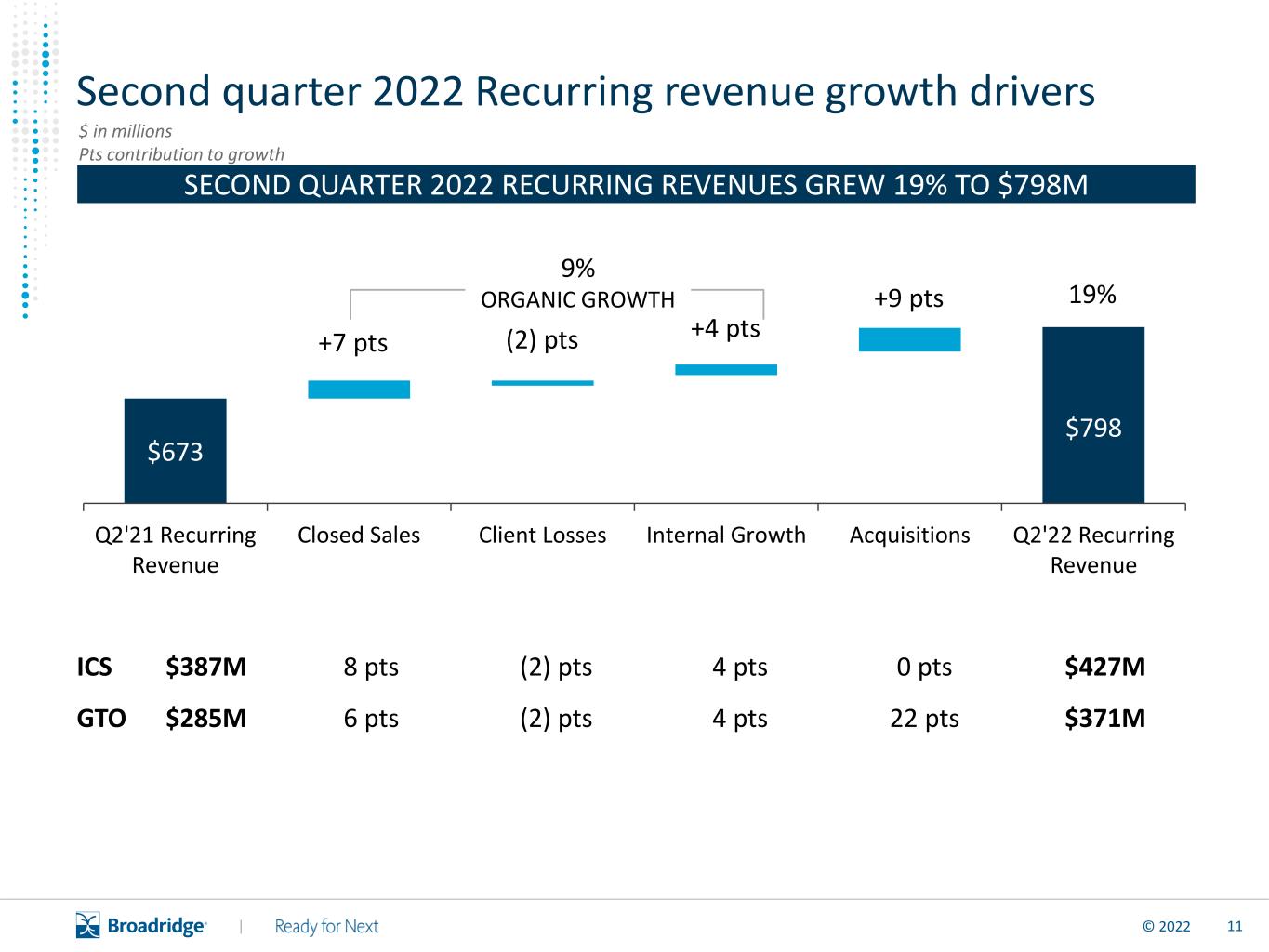The height and width of the screenshot is (952, 1269).
Task: Click the '(2) pts' label above Client Losses bar
Action: (542, 340)
